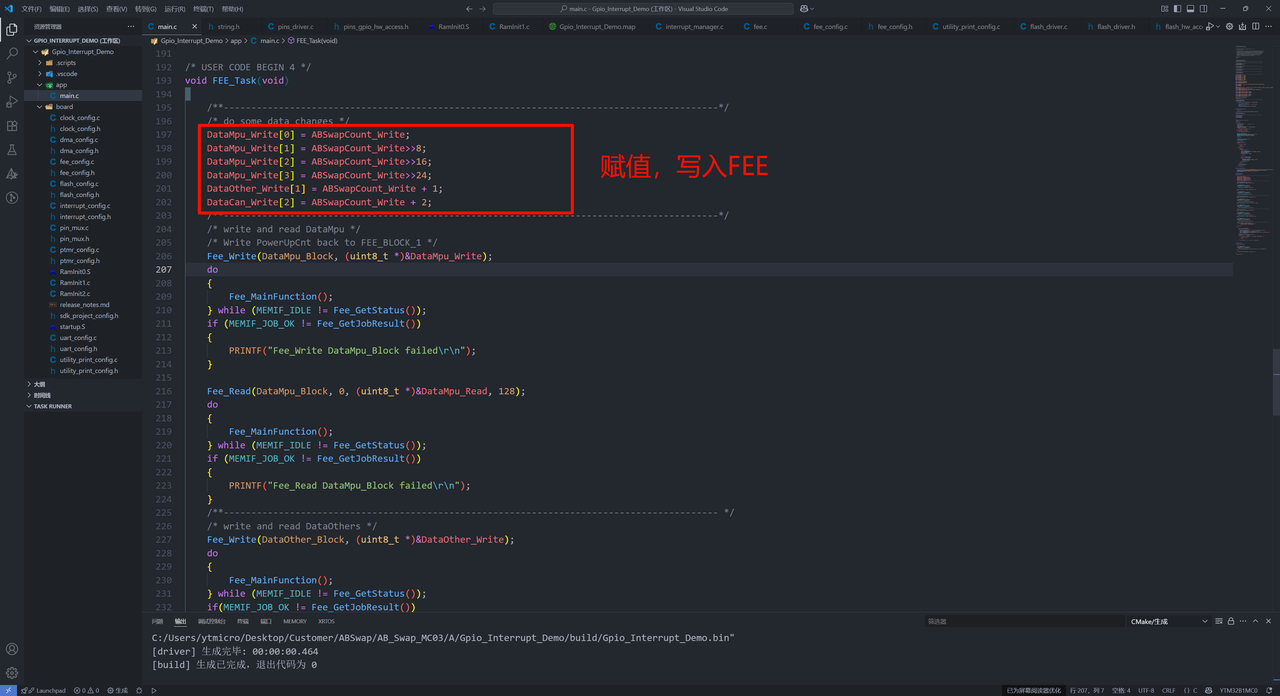Viewport: 1280px width, 696px height.
Task: Open editor more actions ellipsis menu
Action: click(1270, 27)
